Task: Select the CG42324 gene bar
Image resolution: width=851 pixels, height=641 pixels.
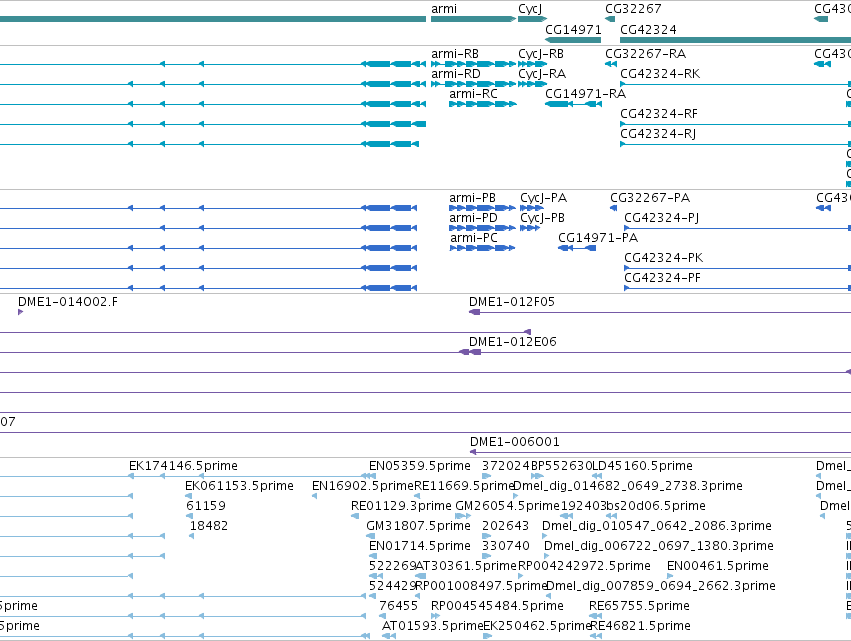Action: [x=735, y=40]
